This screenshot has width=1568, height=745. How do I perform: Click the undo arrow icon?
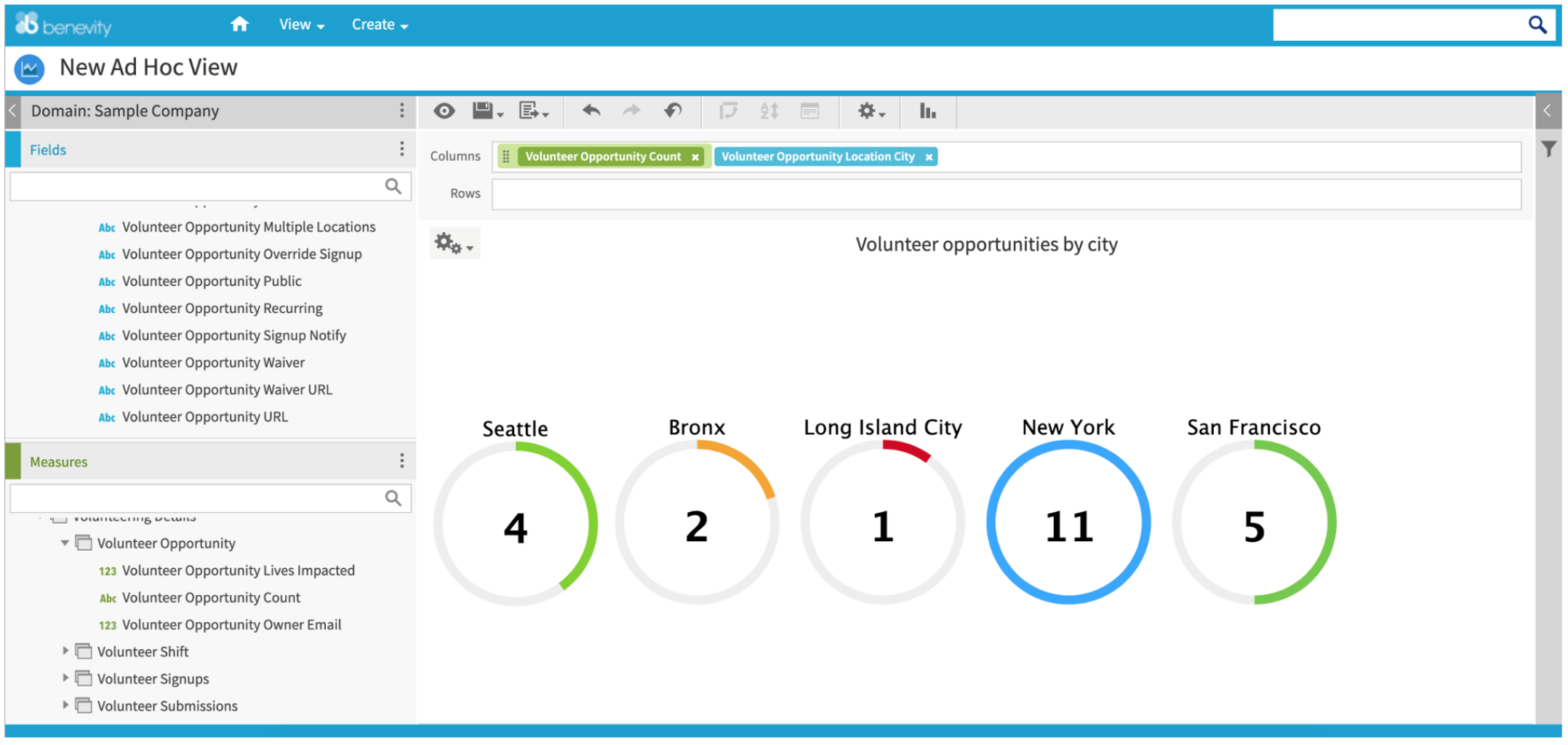[591, 111]
